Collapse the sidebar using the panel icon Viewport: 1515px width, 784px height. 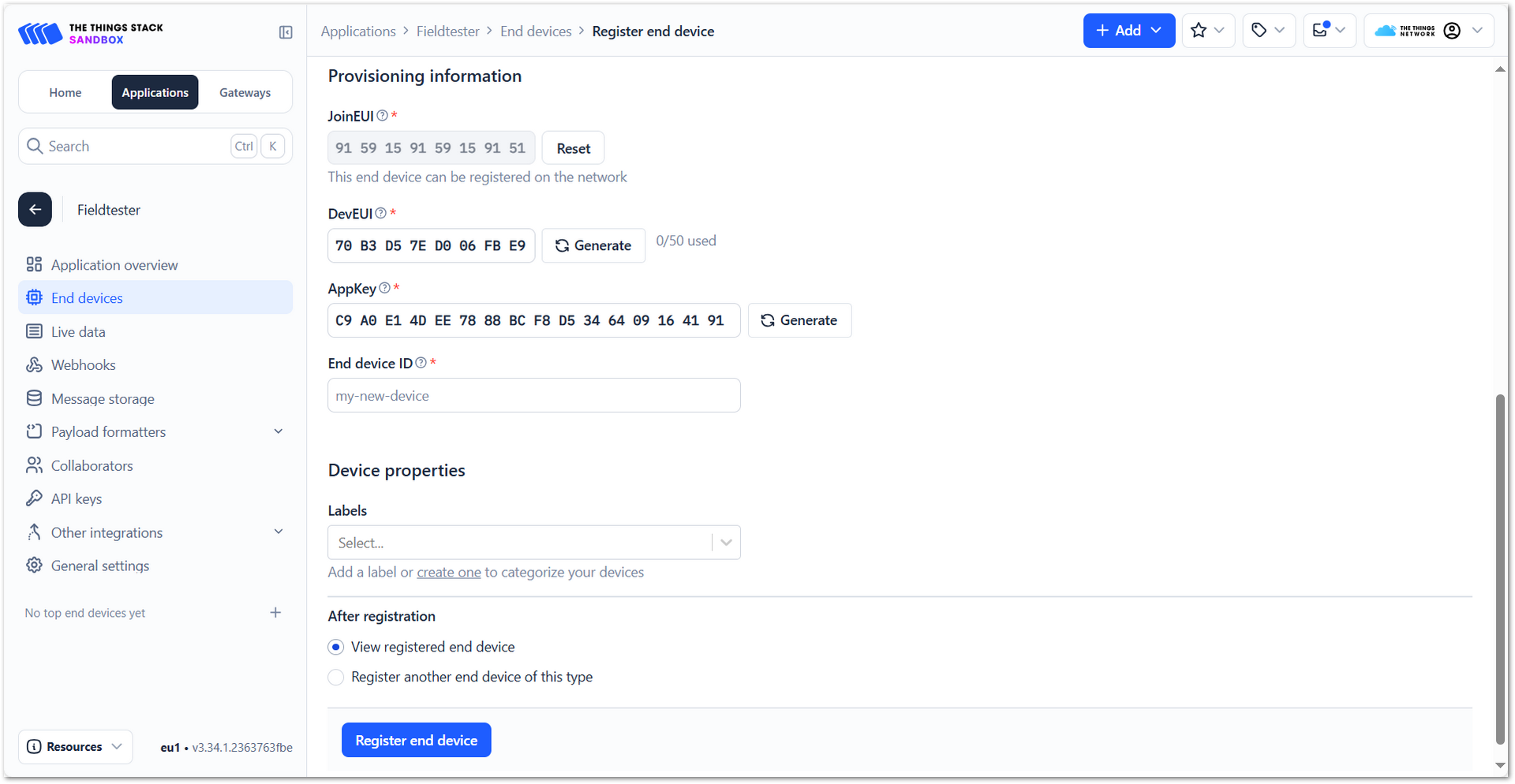(286, 32)
